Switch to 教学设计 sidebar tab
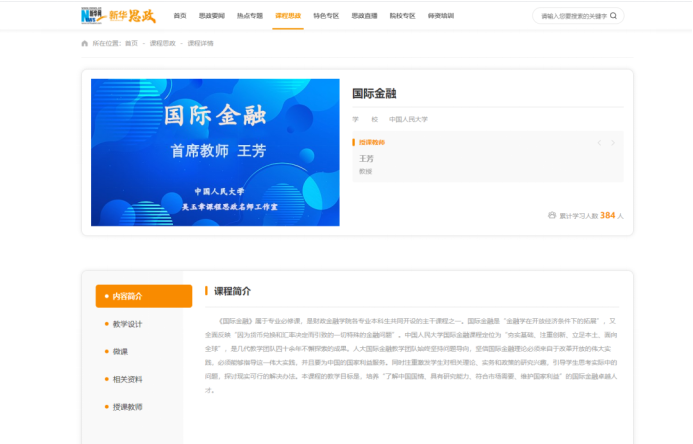 [x=127, y=324]
